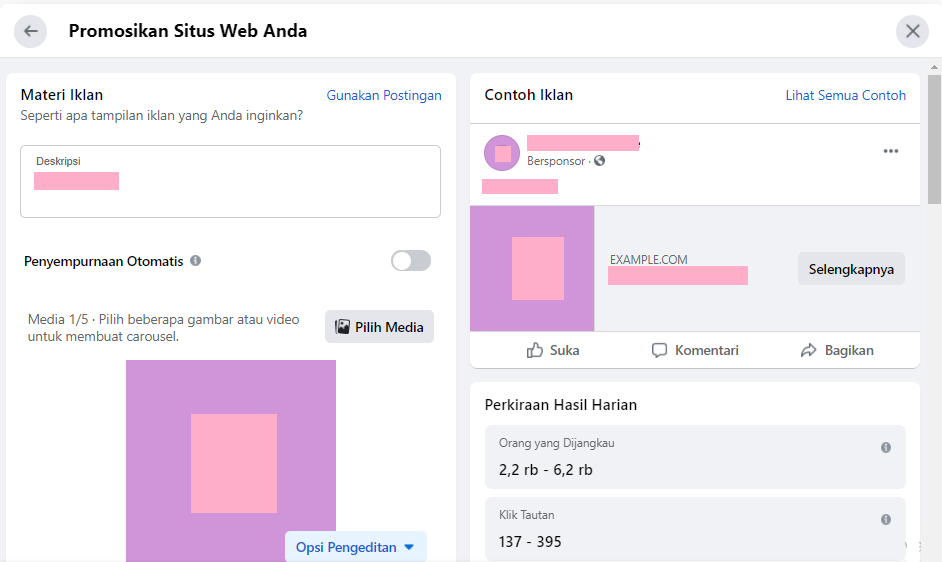Viewport: 942px width, 562px height.
Task: Click the scrollbar up arrow
Action: coord(934,67)
